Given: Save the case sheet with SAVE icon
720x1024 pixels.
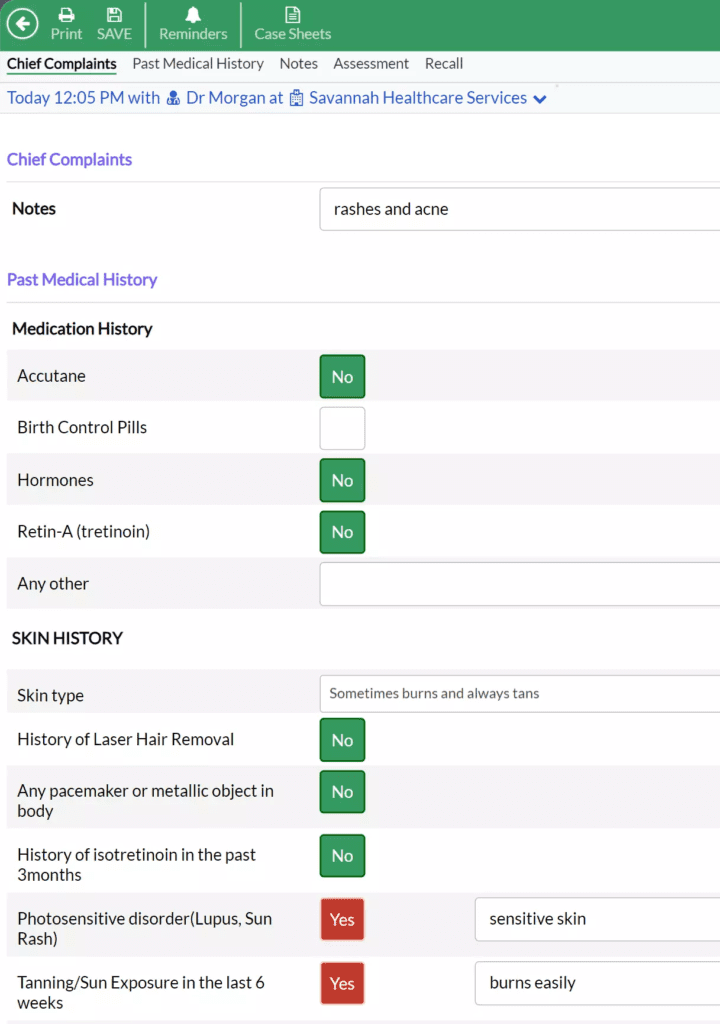Looking at the screenshot, I should coord(114,15).
